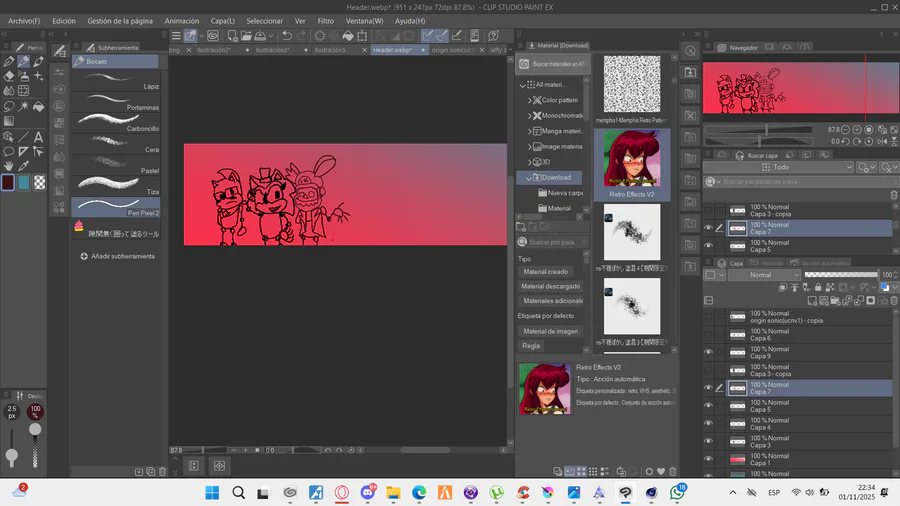900x506 pixels.
Task: Select the Text tool
Action: (x=38, y=137)
